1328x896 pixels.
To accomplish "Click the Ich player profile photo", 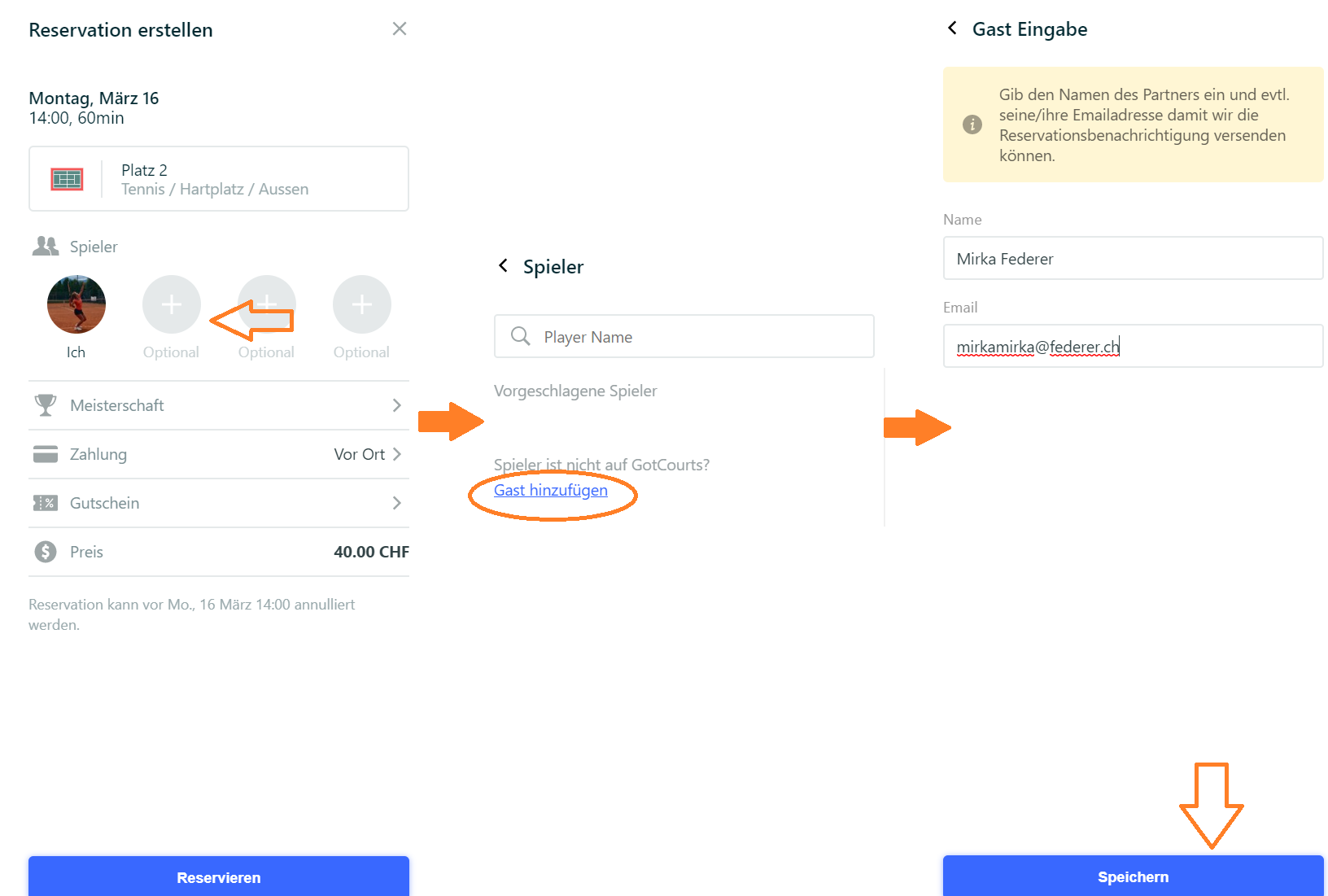I will pyautogui.click(x=76, y=304).
